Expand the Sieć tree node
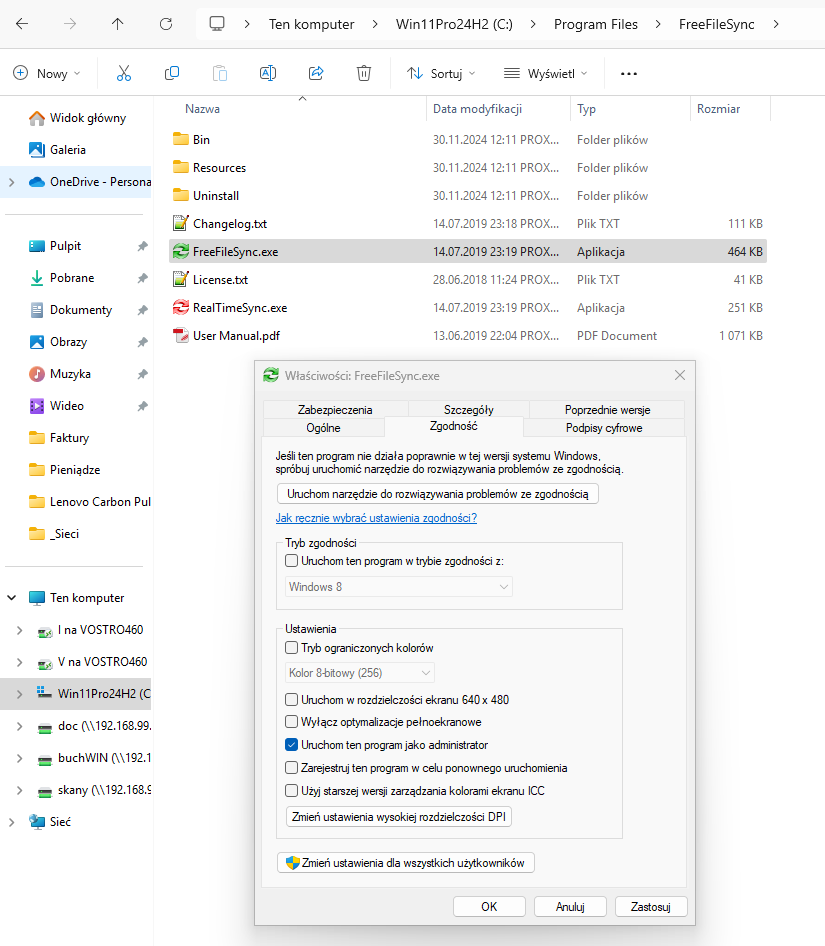The height and width of the screenshot is (946, 825). (x=11, y=822)
